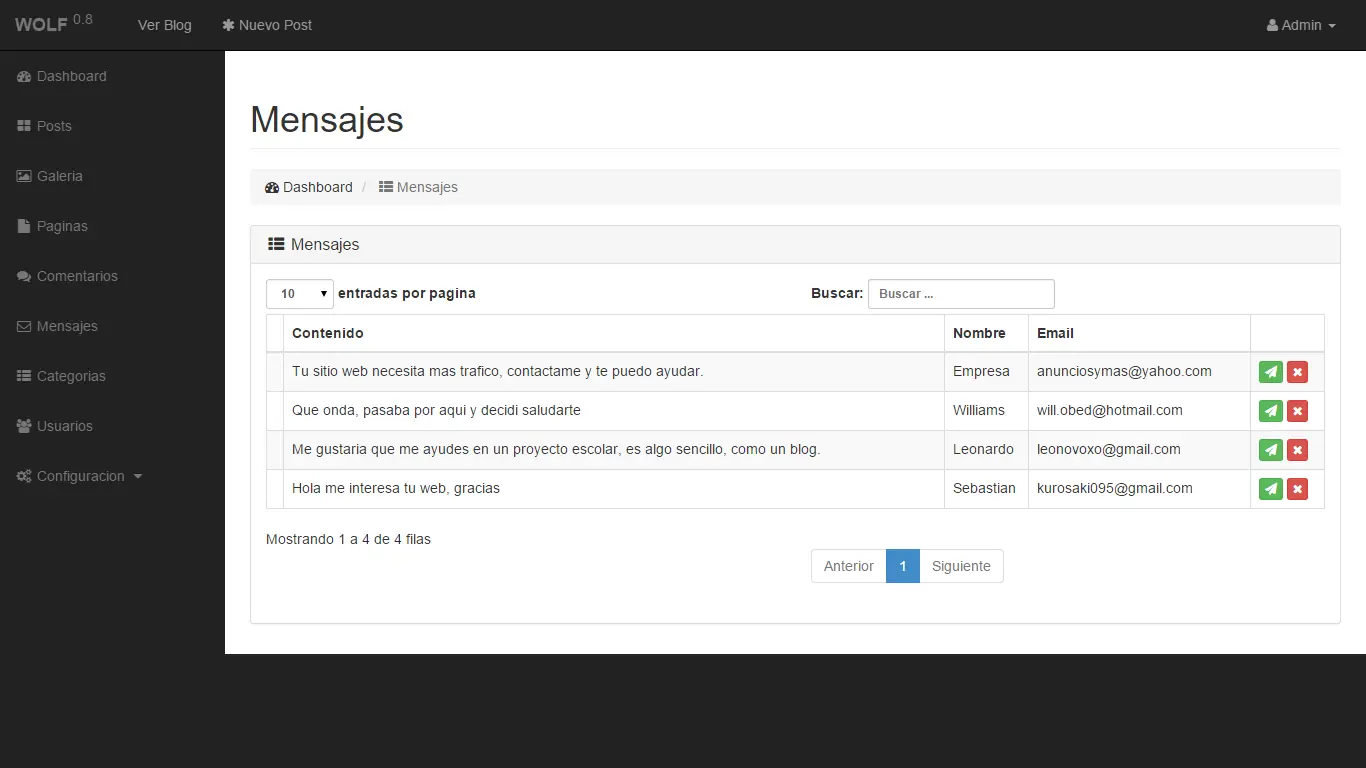Viewport: 1366px width, 768px height.
Task: Click the email anunciosymas@yahoo.com
Action: pyautogui.click(x=1124, y=371)
